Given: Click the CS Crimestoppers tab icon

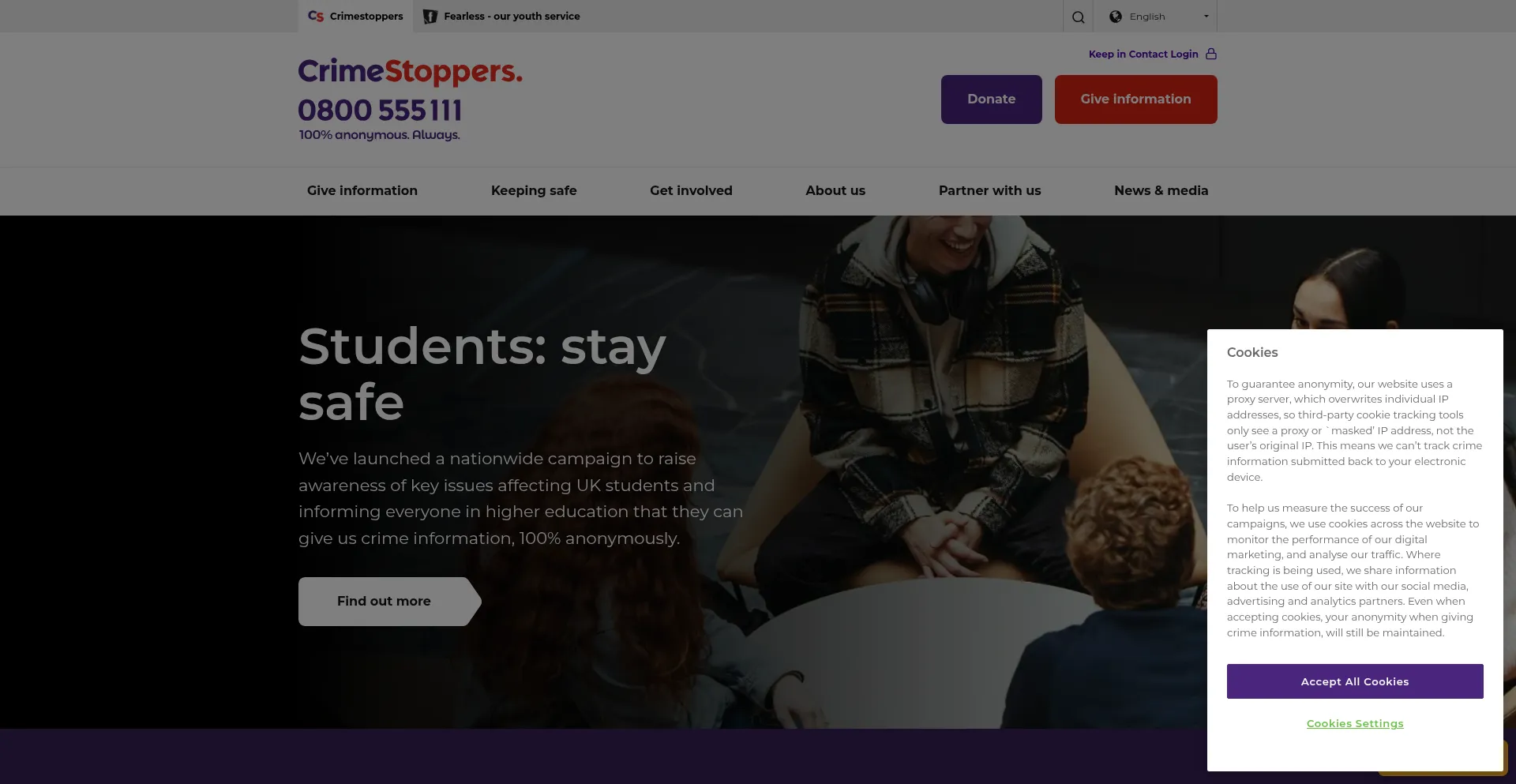Looking at the screenshot, I should pyautogui.click(x=316, y=16).
